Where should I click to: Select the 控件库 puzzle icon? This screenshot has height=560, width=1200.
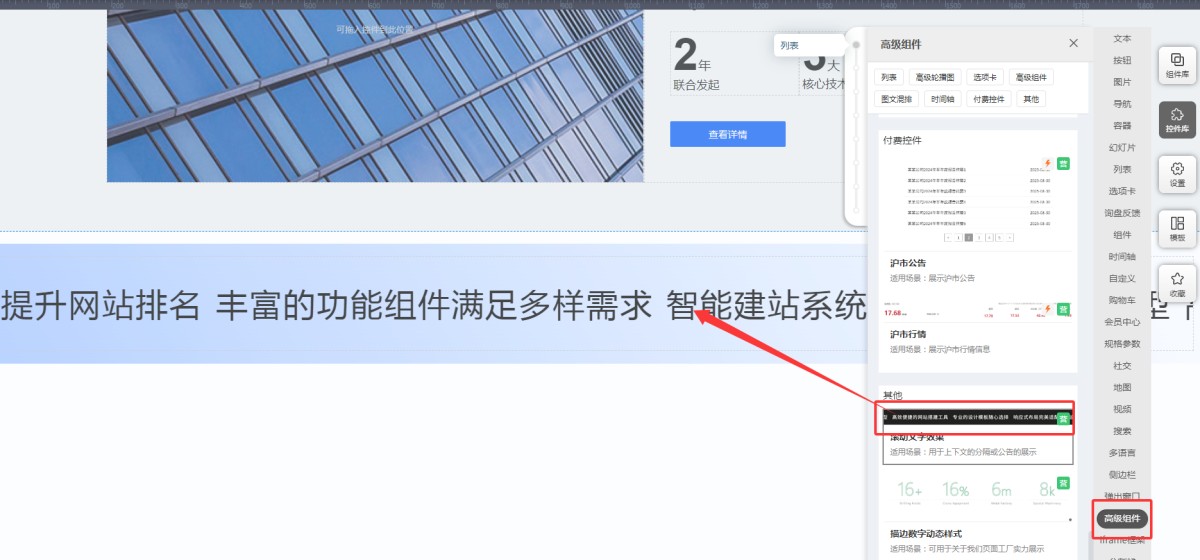[1177, 119]
